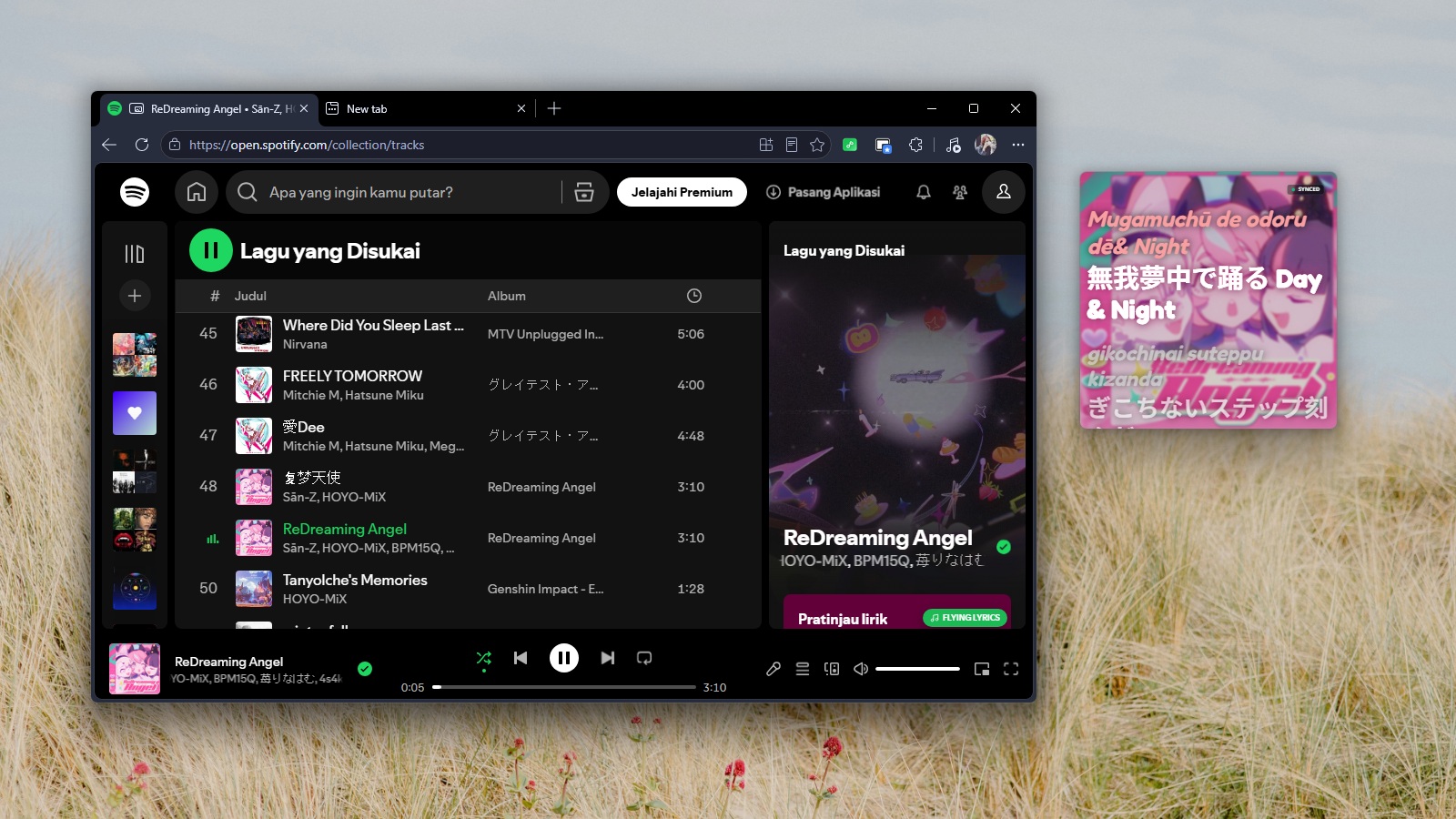Collapse Your Library sidebar icon

135,254
